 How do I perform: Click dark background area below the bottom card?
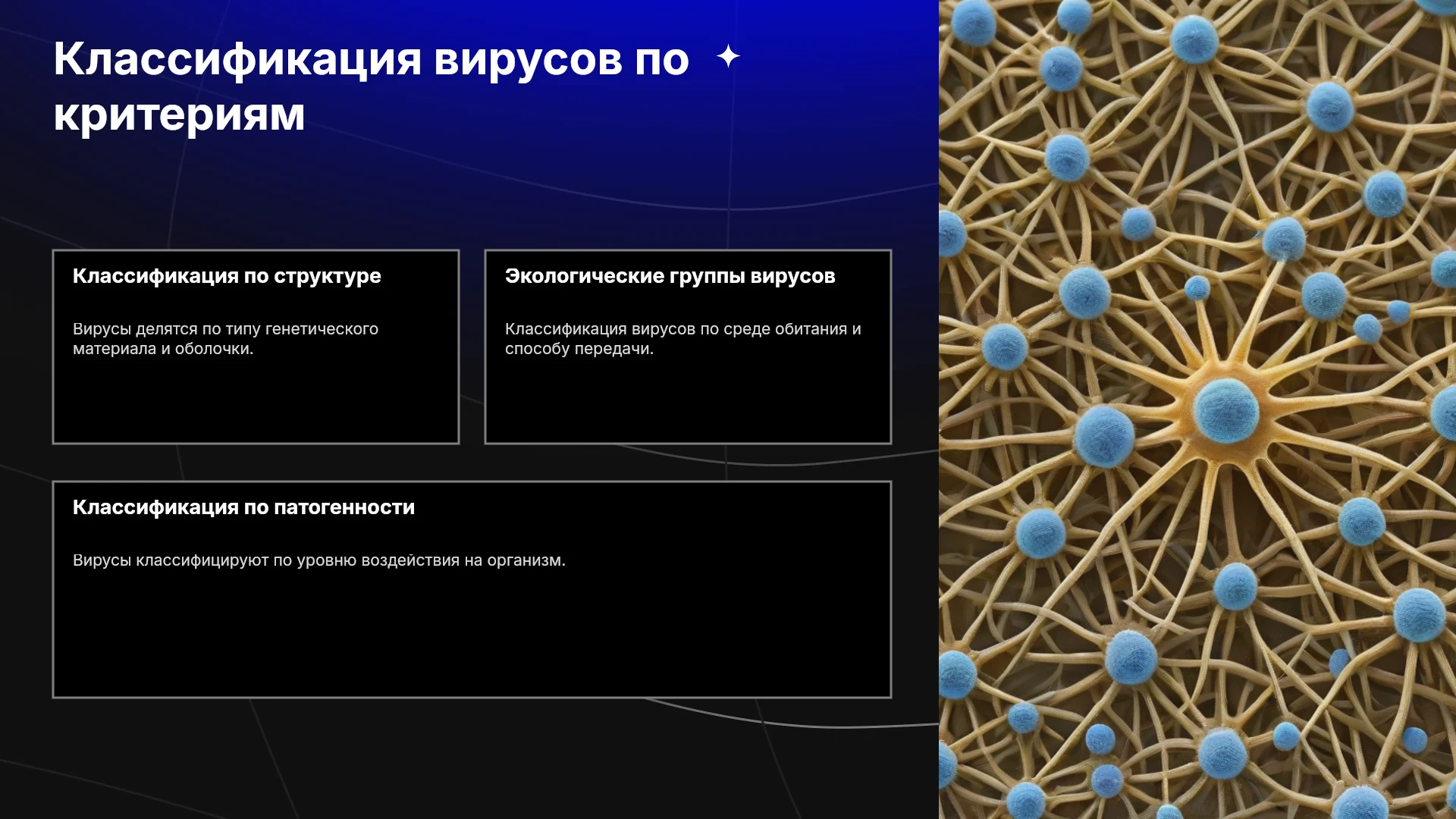point(470,758)
